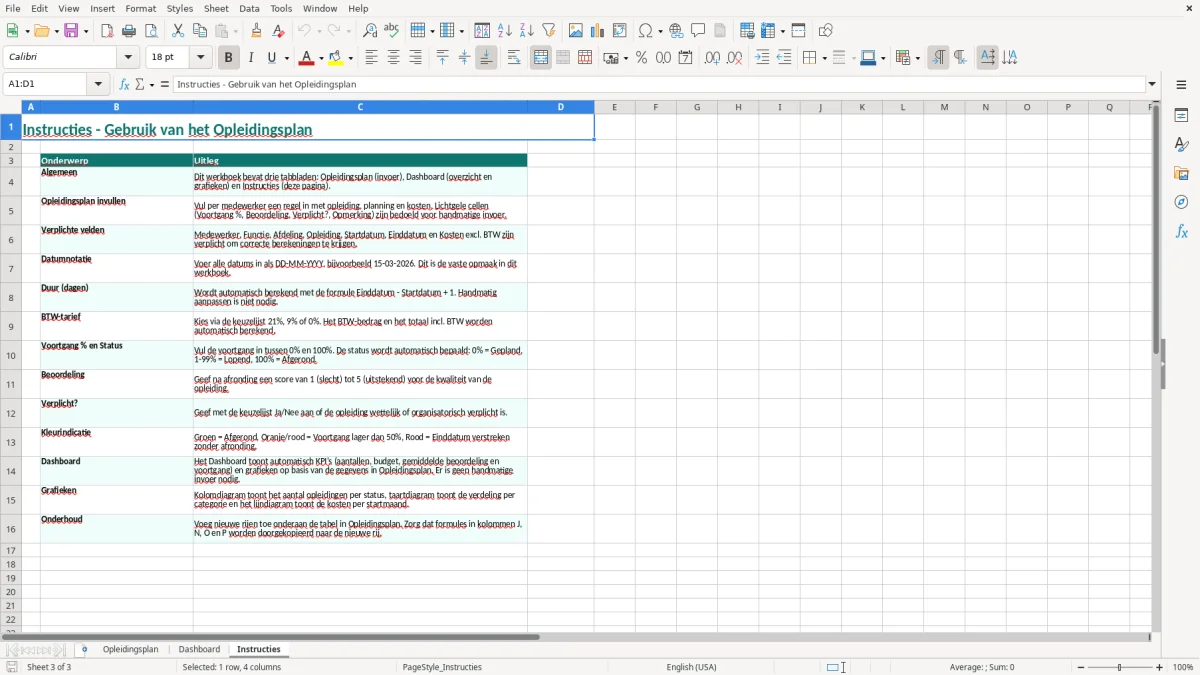Click the 100% zoom level

[x=1183, y=667]
